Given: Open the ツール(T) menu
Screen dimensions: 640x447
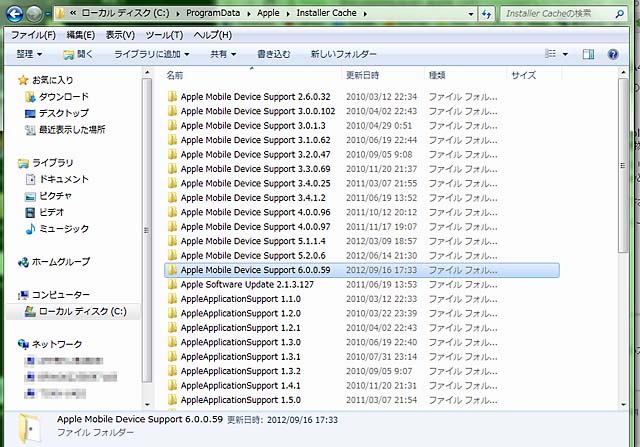Looking at the screenshot, I should click(164, 35).
